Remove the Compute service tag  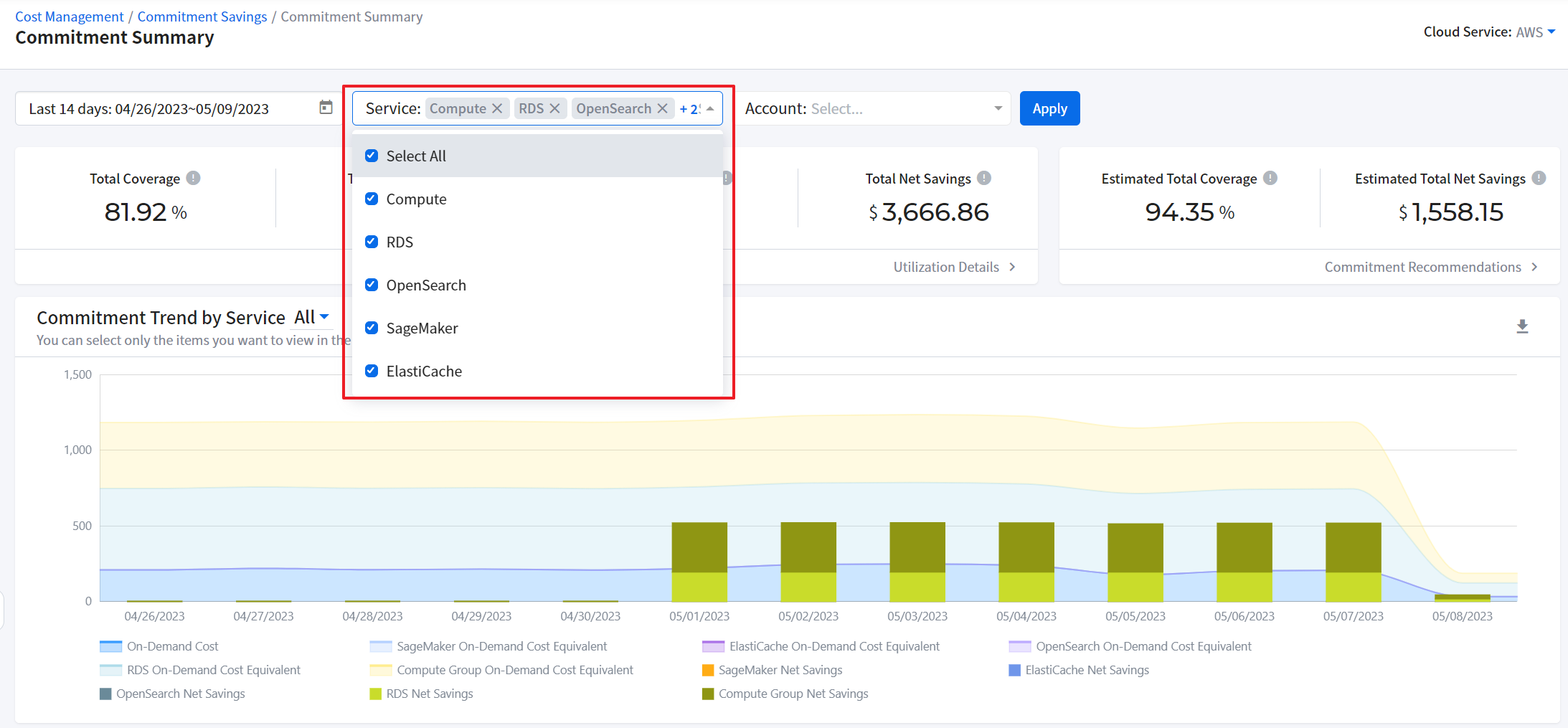496,108
